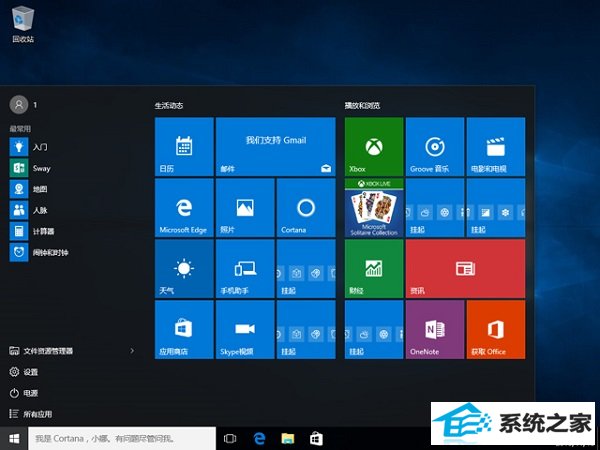Launch Microsoft Edge tile

[184, 208]
